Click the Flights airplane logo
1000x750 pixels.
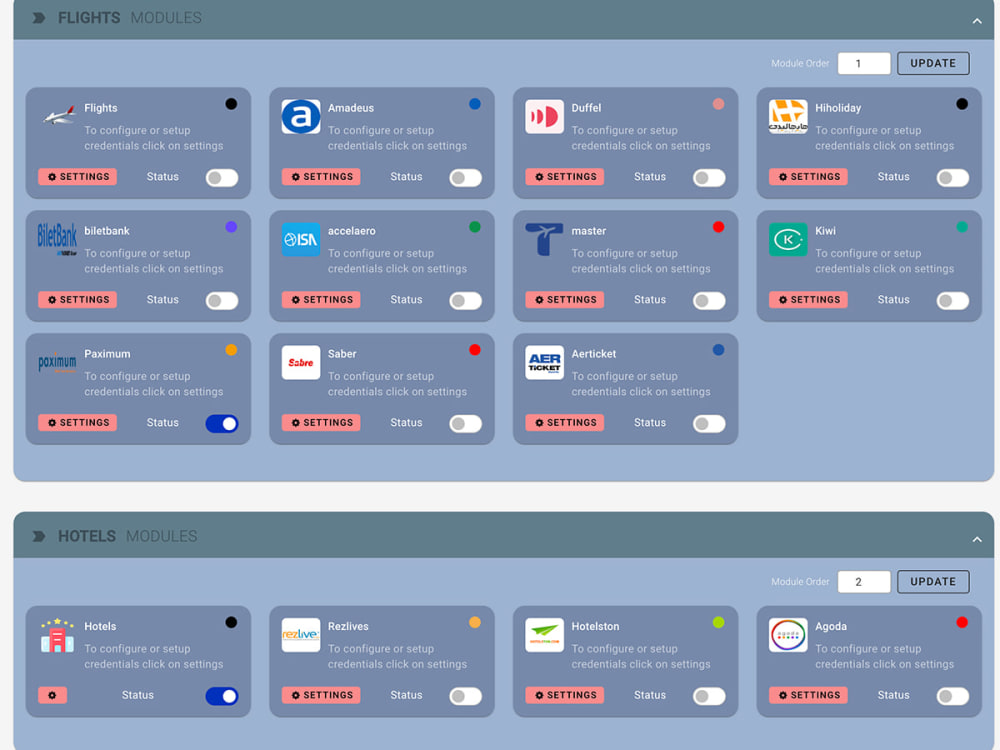[57, 116]
